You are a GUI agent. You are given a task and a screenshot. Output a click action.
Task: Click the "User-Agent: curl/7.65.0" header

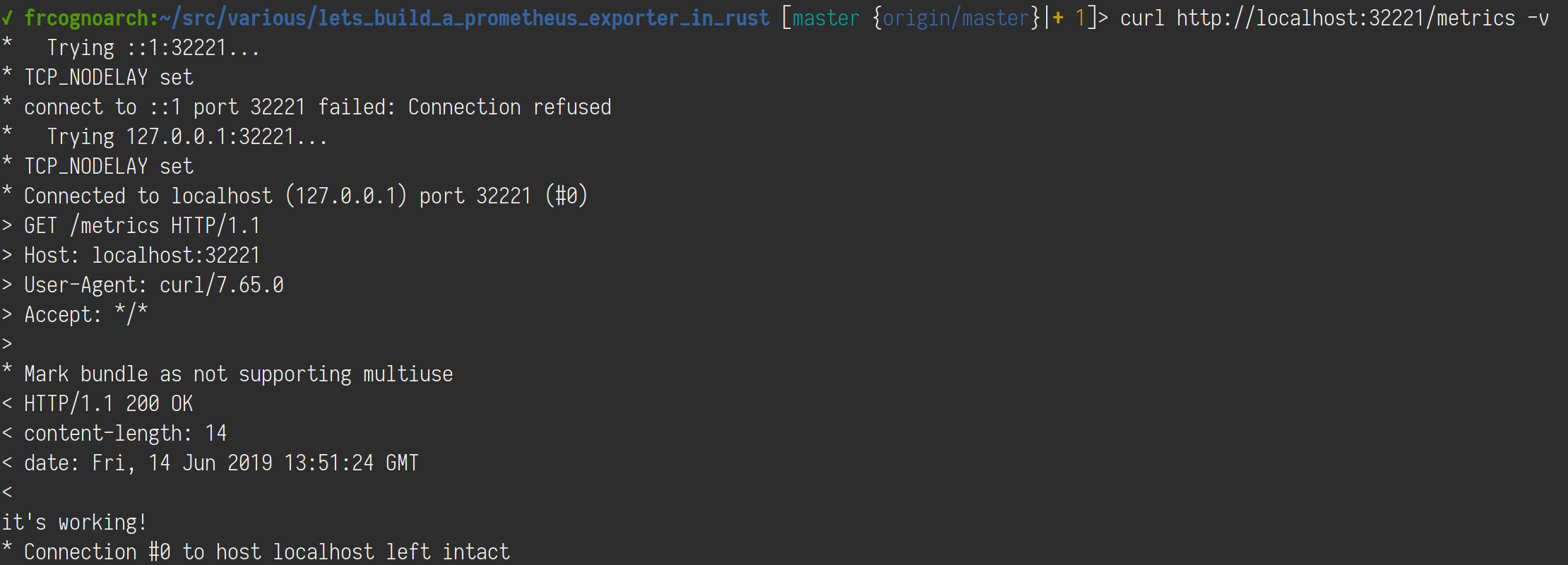point(153,285)
